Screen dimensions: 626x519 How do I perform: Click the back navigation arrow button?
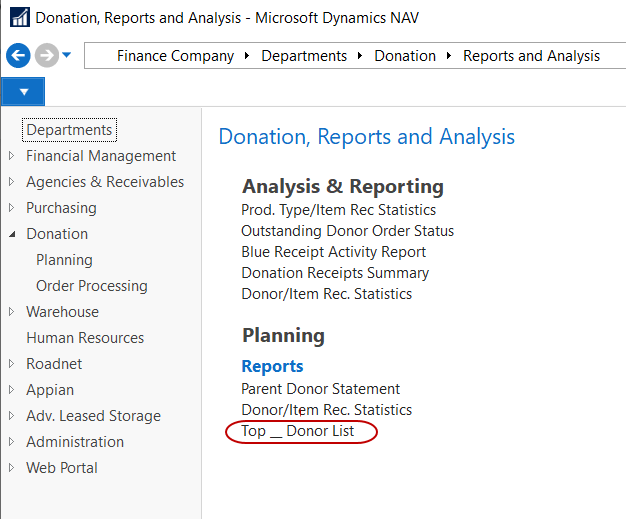coord(17,56)
